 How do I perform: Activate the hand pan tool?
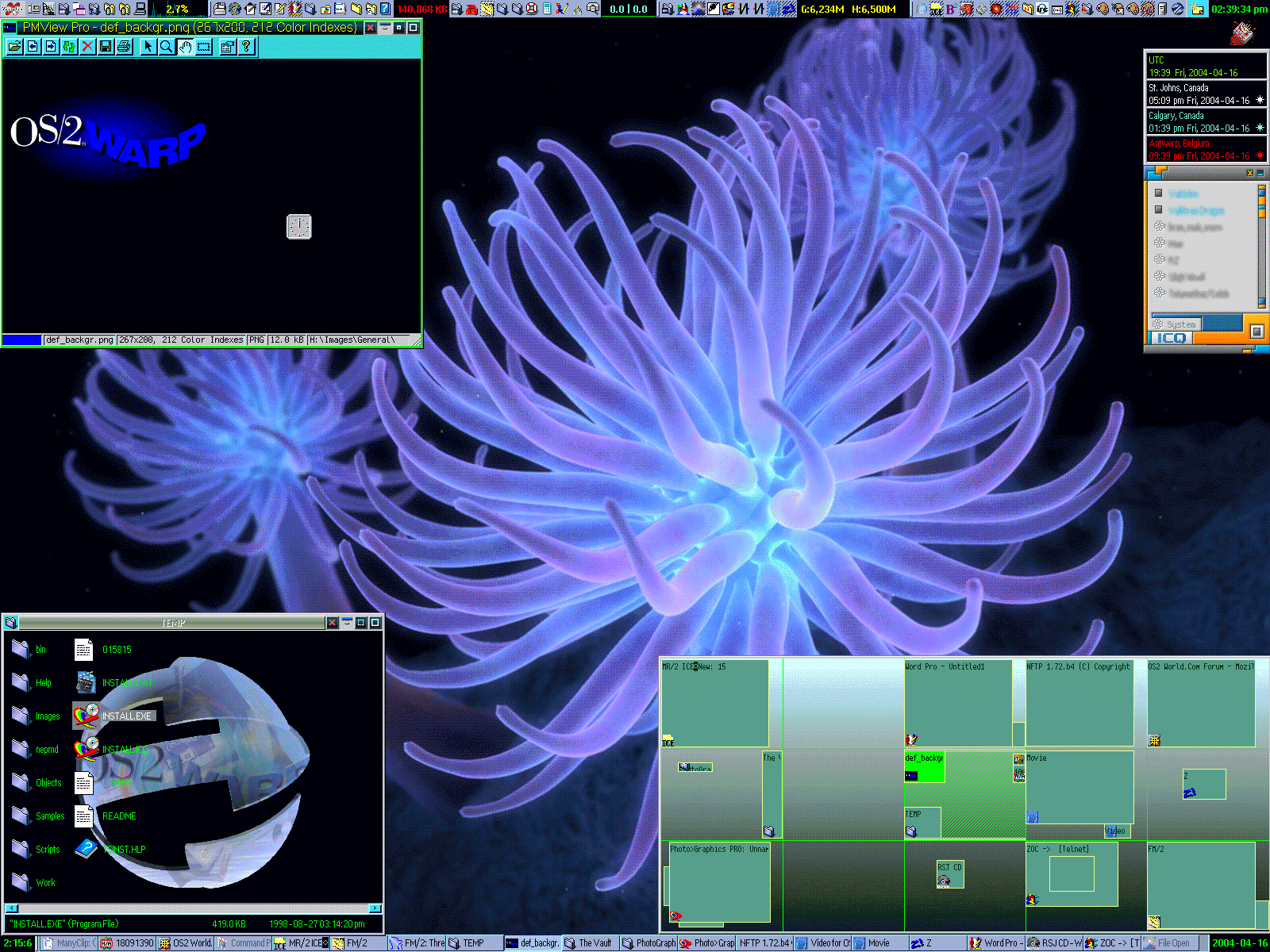point(185,47)
